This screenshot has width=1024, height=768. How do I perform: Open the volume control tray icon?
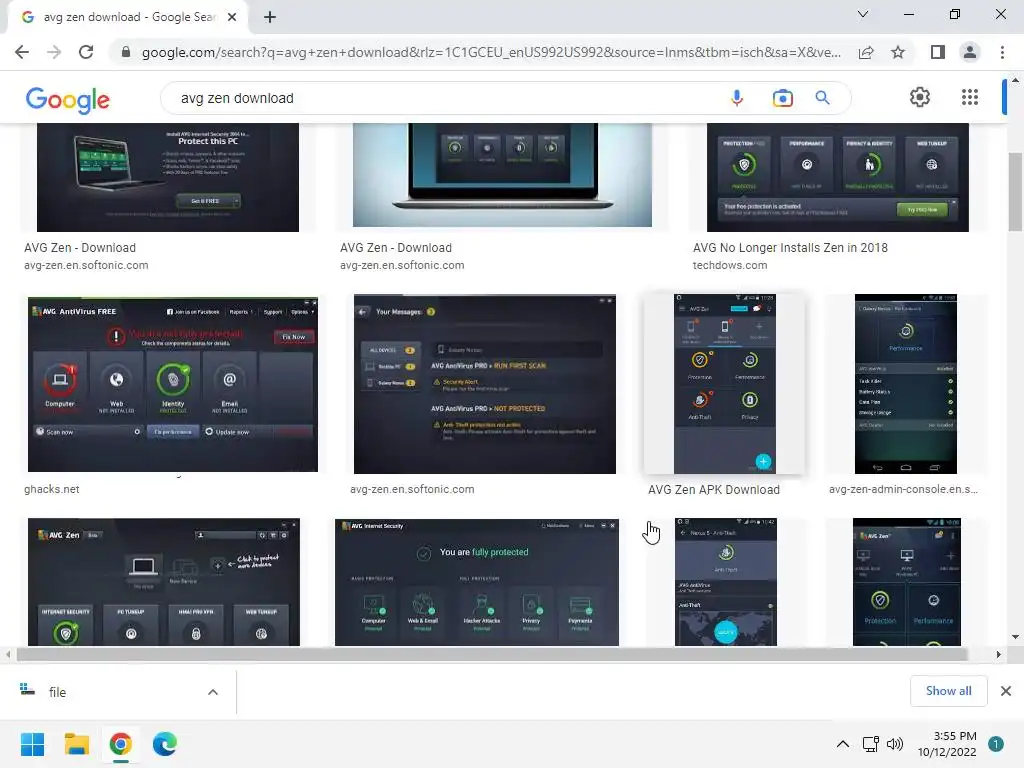(895, 744)
